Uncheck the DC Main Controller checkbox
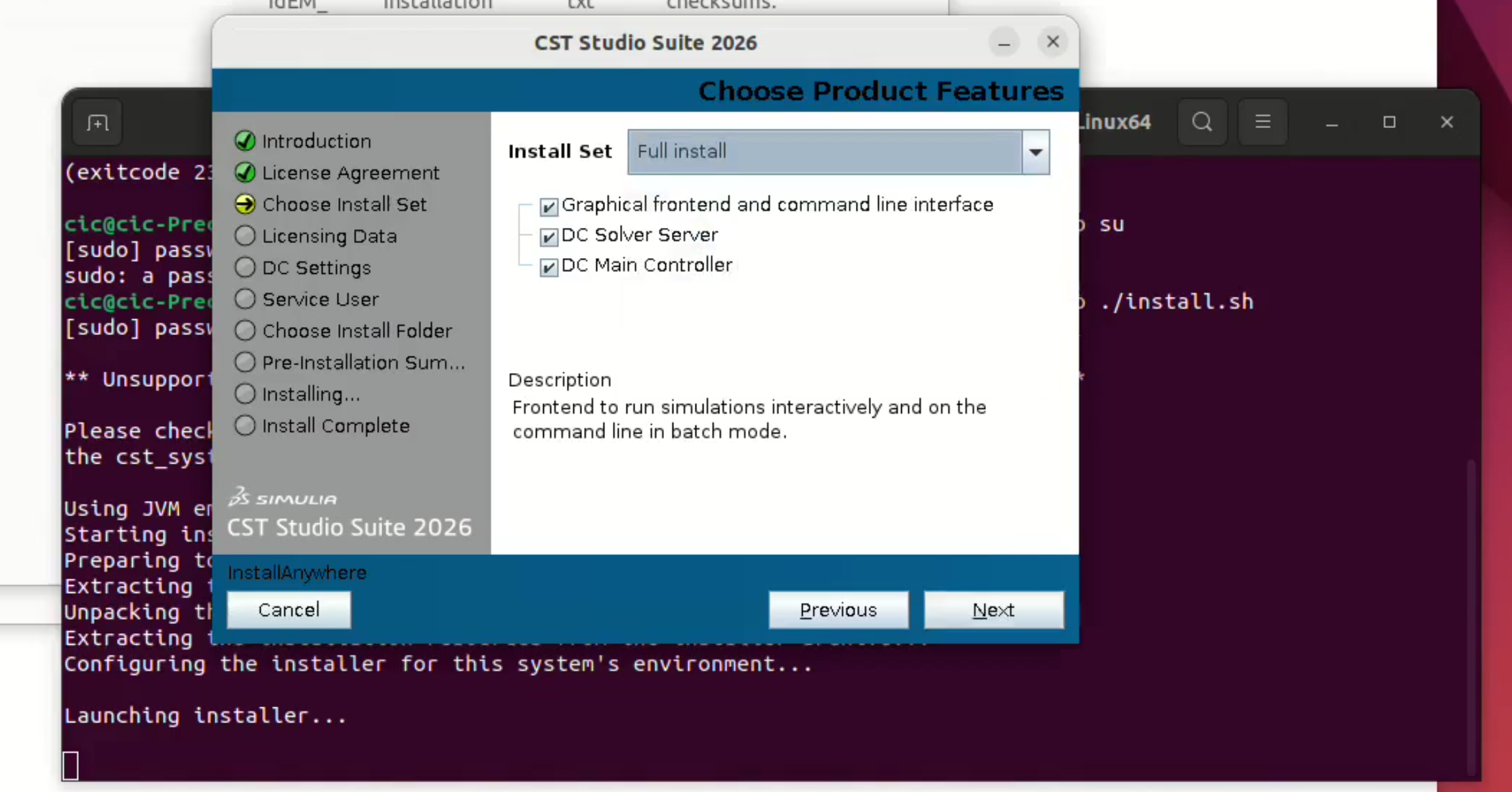 pos(548,267)
